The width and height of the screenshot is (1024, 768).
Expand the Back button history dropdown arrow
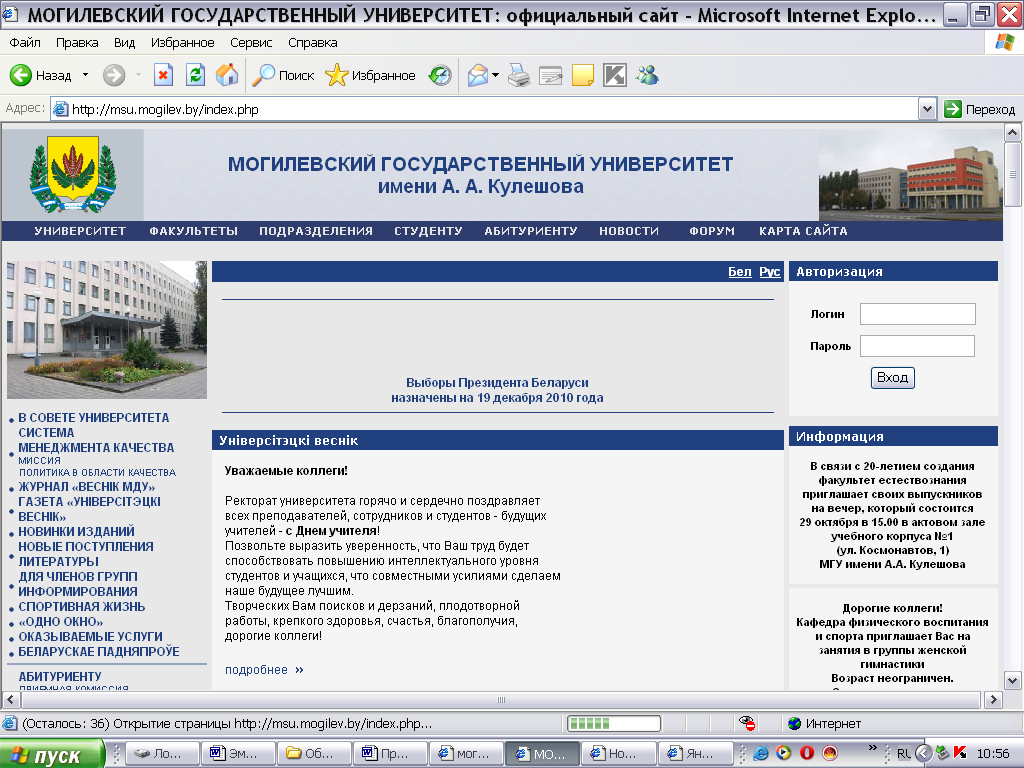pos(85,75)
